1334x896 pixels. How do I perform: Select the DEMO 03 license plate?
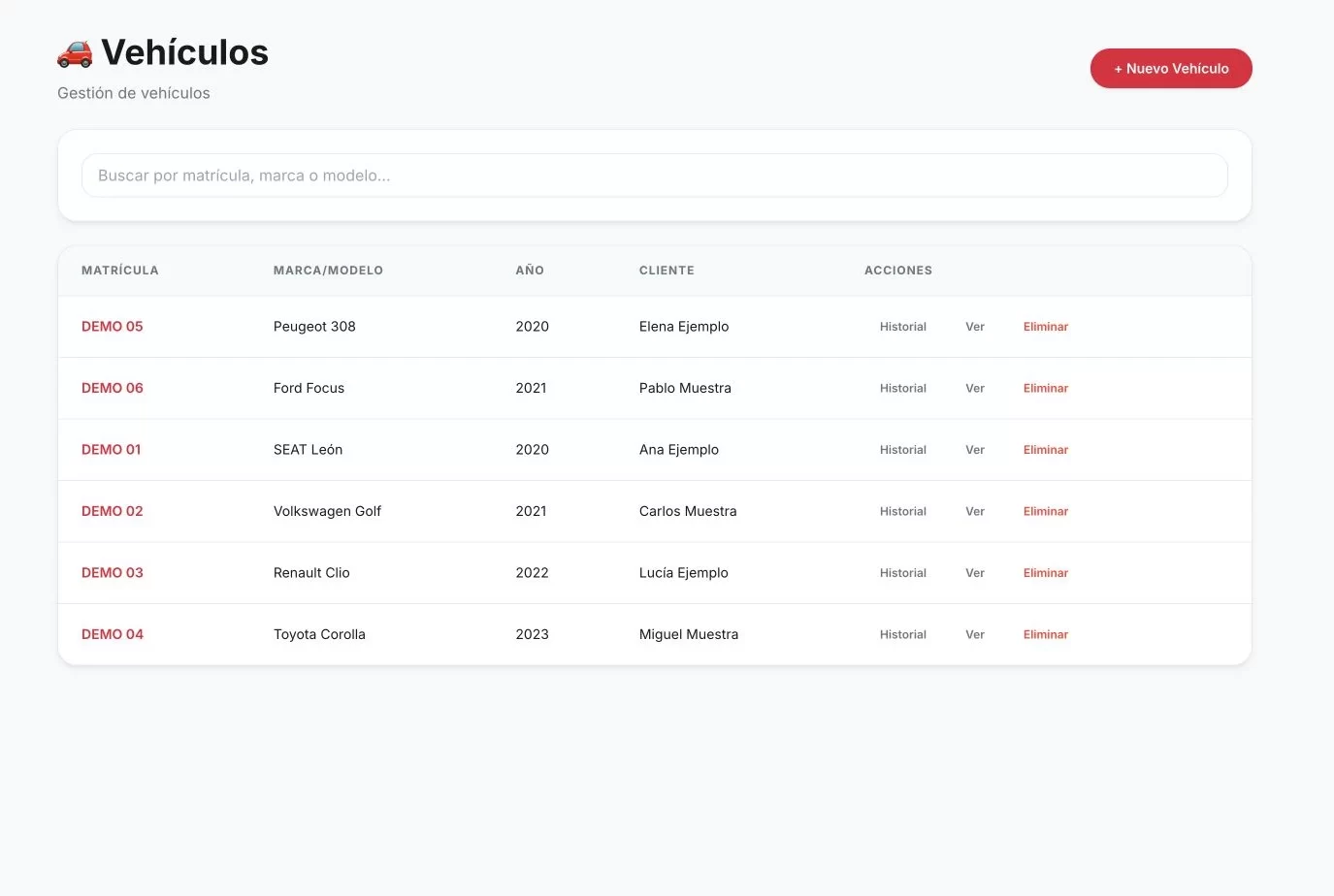point(113,573)
